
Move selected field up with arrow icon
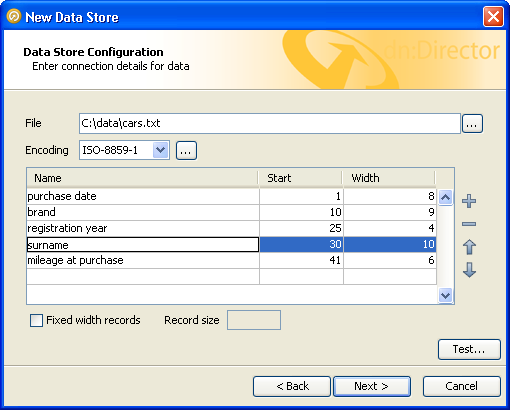pyautogui.click(x=469, y=247)
